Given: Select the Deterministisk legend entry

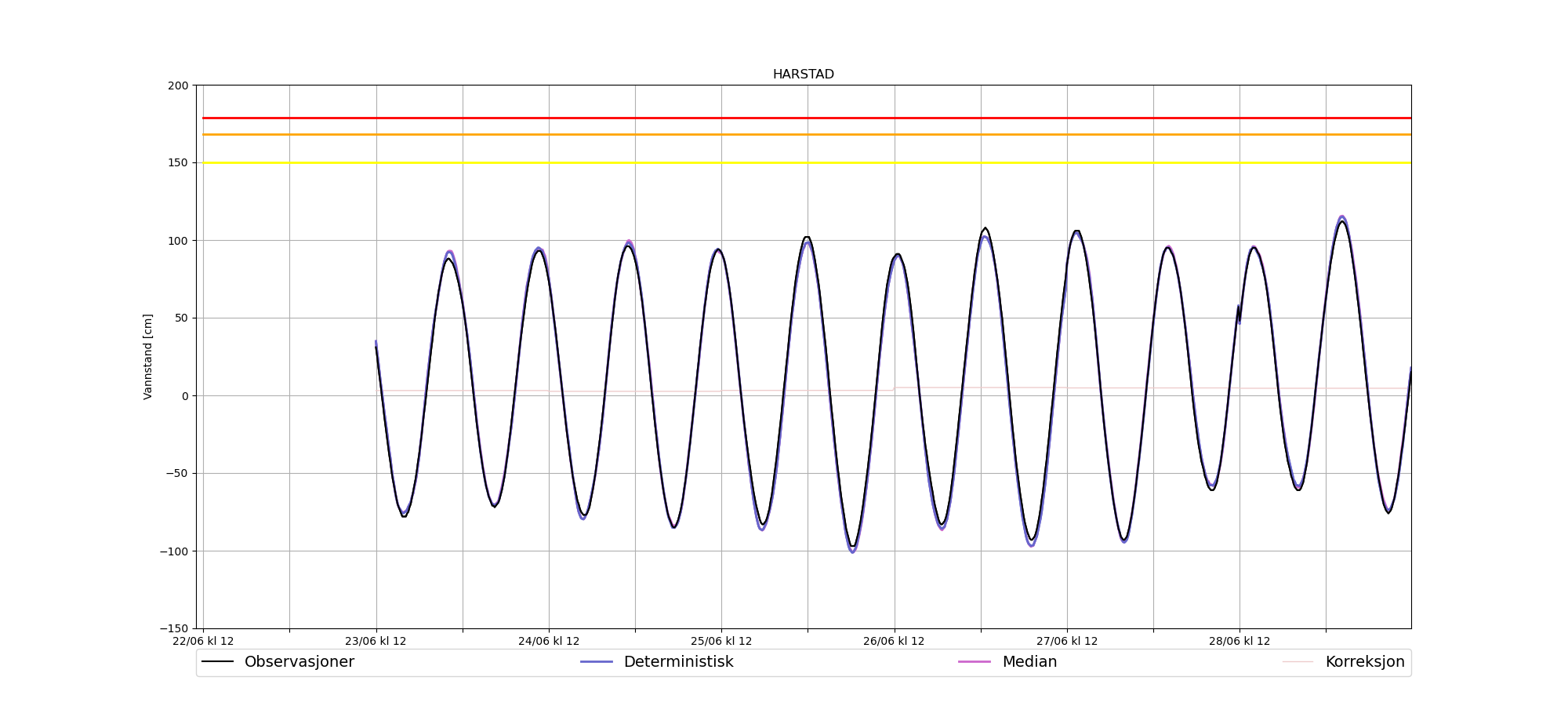Looking at the screenshot, I should point(657,662).
